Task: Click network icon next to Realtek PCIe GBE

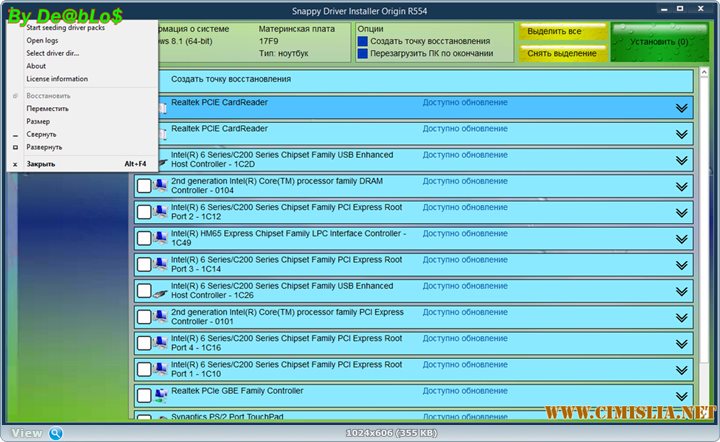Action: [161, 395]
